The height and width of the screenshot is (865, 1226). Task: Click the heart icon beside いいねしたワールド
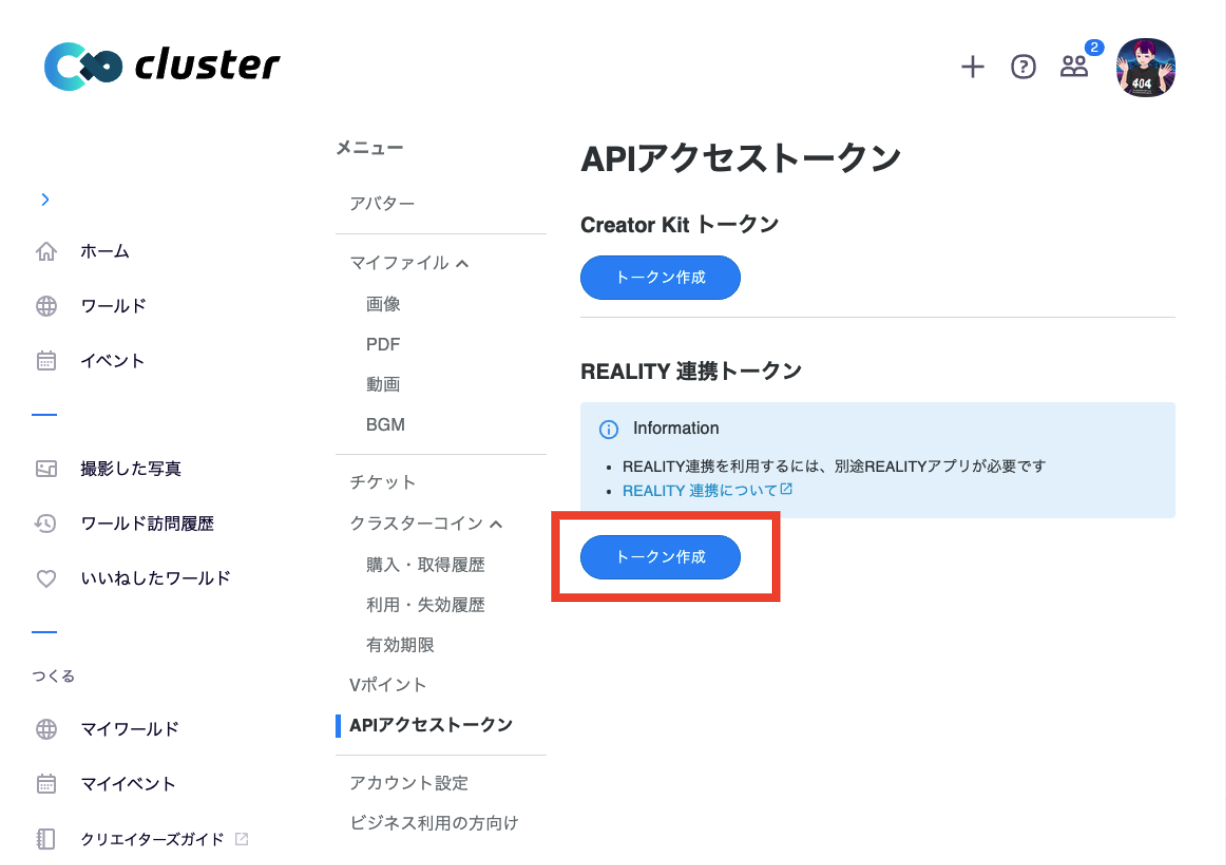46,578
